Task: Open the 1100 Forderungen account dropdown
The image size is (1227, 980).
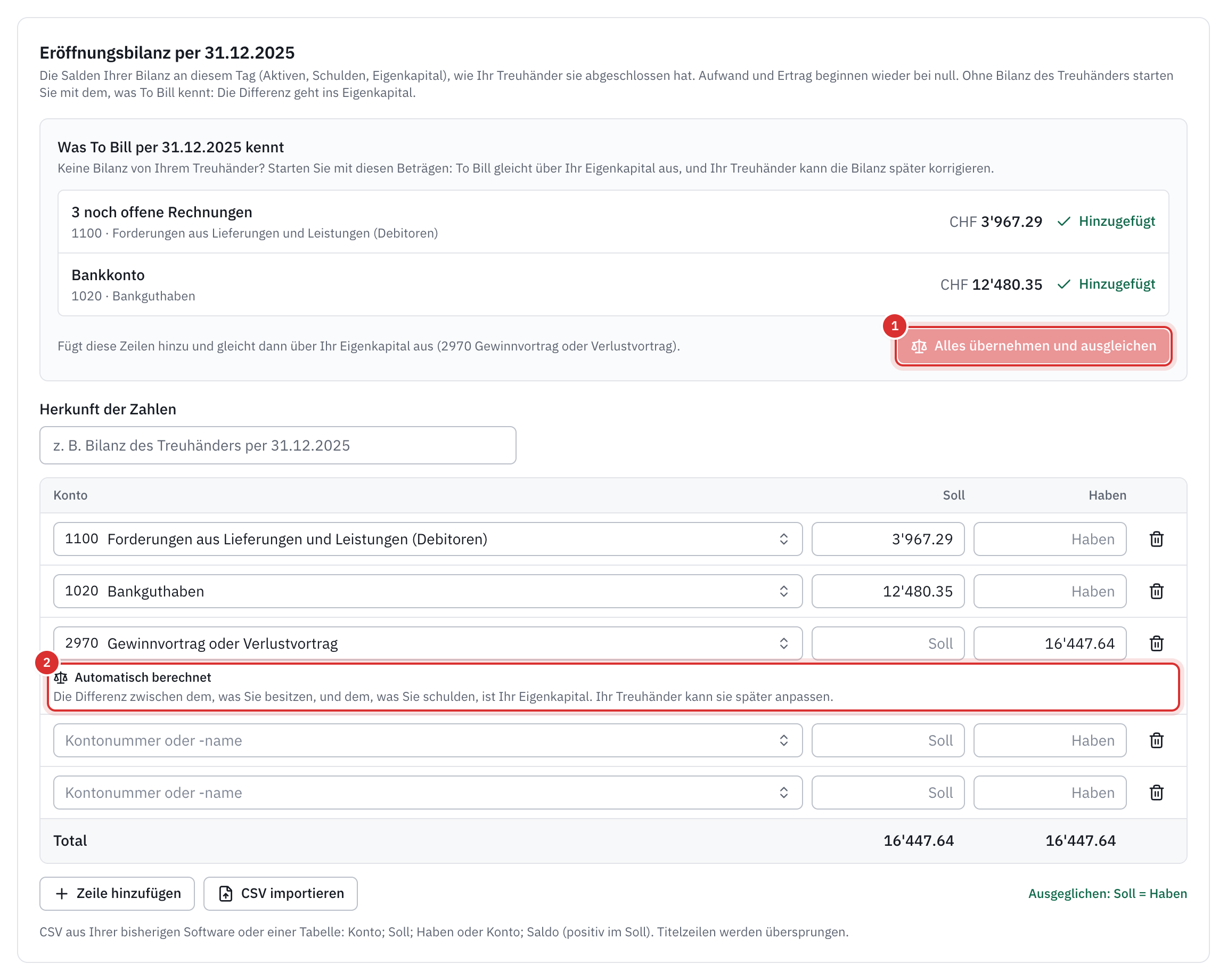Action: (x=428, y=539)
